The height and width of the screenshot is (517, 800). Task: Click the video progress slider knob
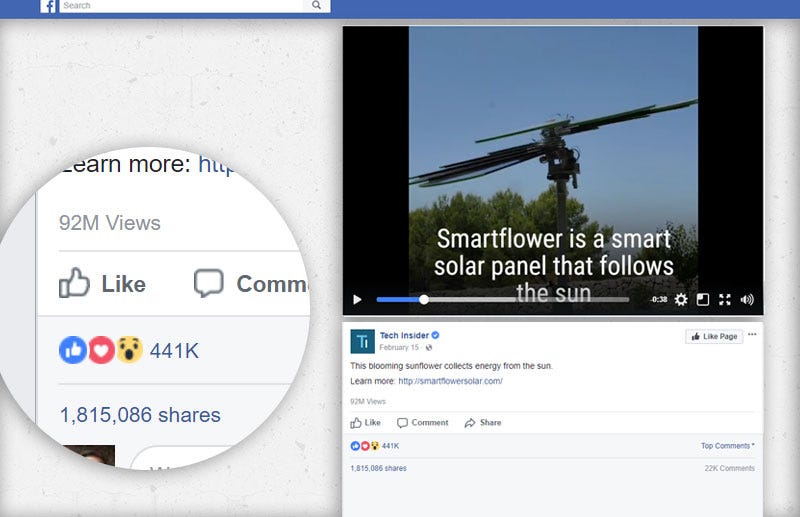click(423, 300)
